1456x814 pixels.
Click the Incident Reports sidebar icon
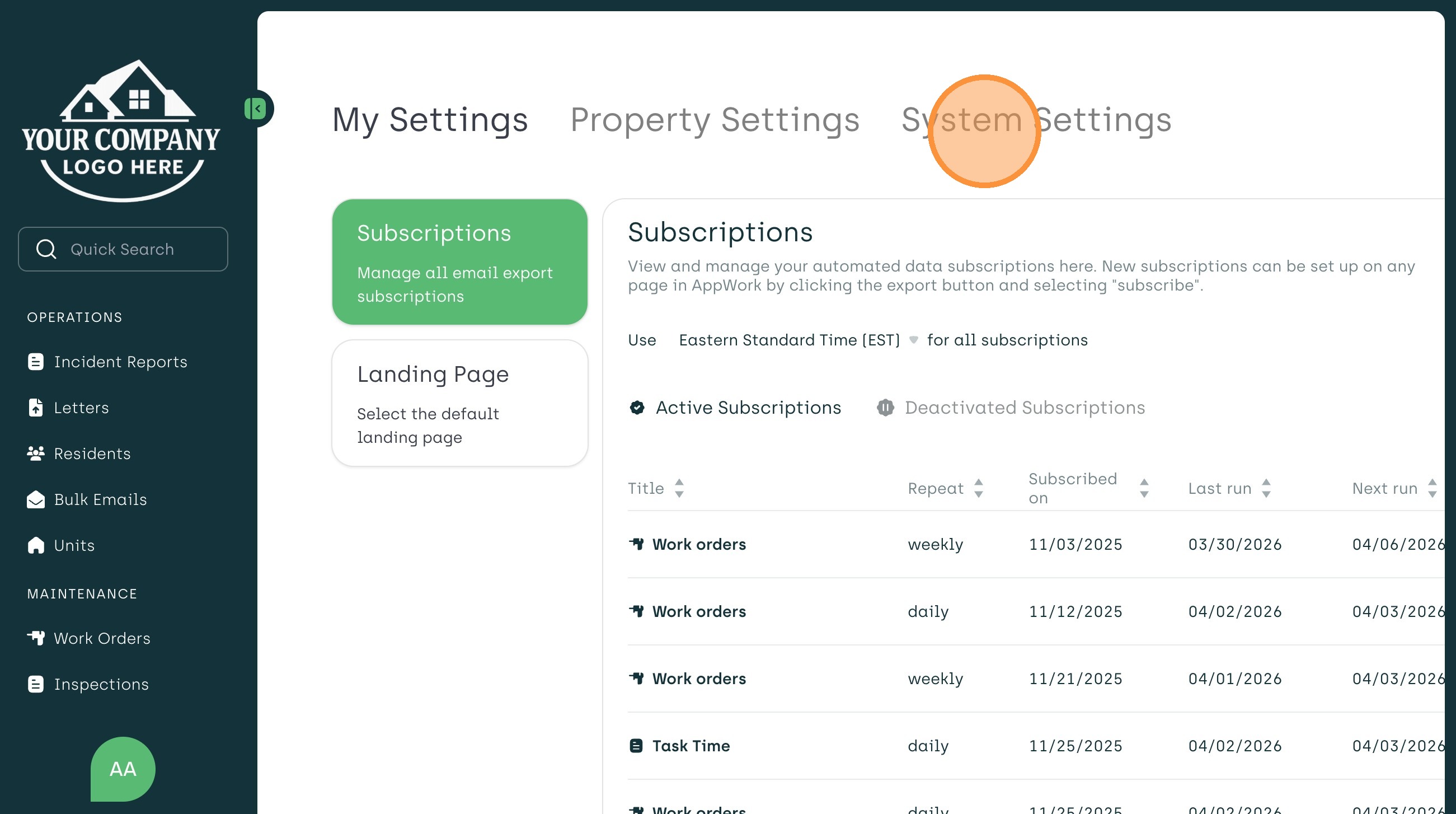point(36,362)
